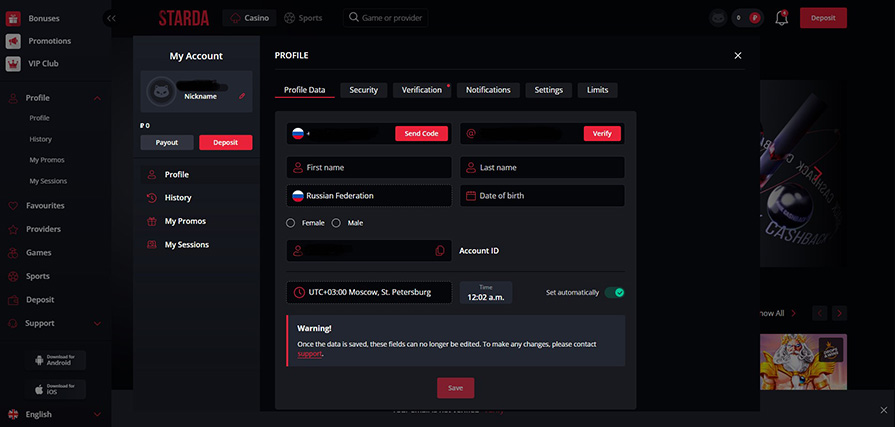Click the First name input field

pyautogui.click(x=368, y=167)
